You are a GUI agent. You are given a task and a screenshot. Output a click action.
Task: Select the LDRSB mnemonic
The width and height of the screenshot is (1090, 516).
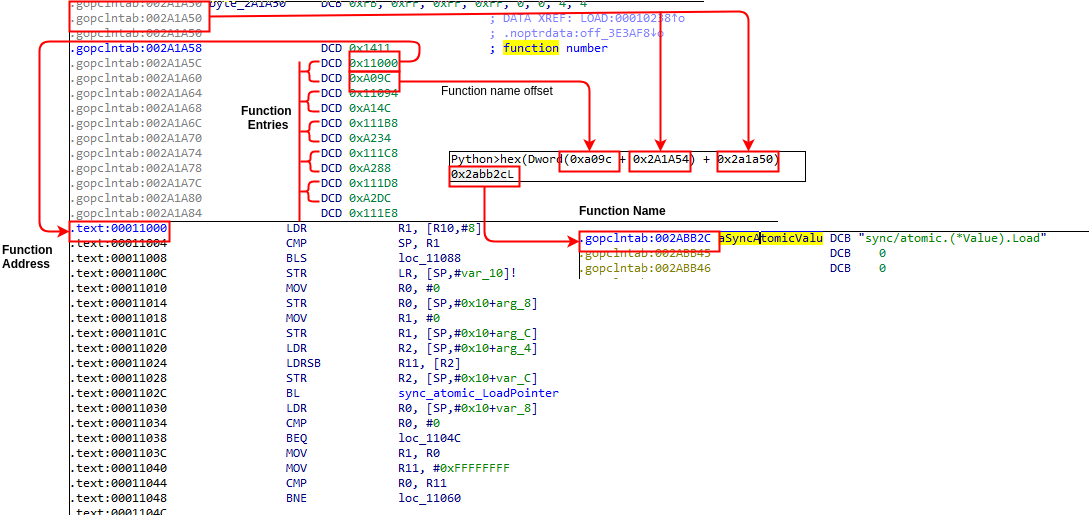coord(303,363)
